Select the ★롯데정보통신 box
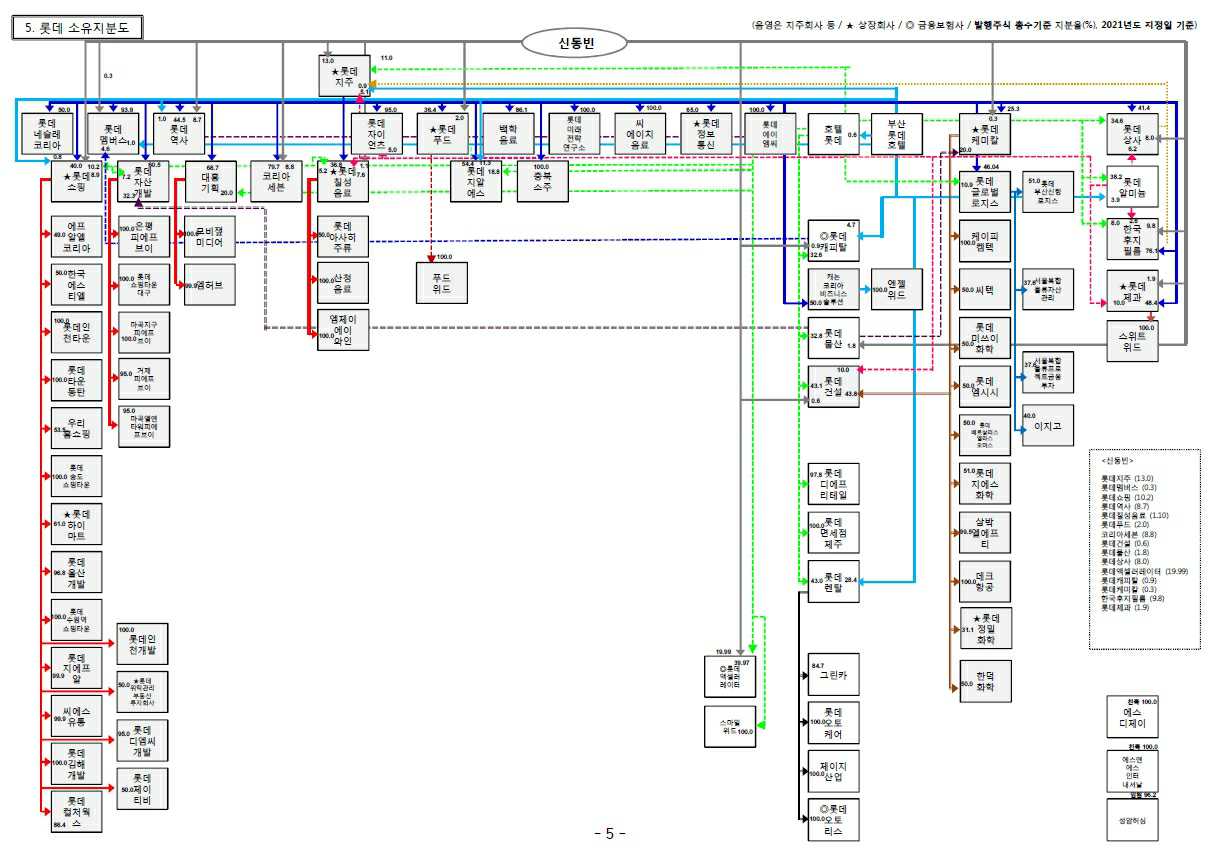This screenshot has width=1231, height=858. (706, 136)
